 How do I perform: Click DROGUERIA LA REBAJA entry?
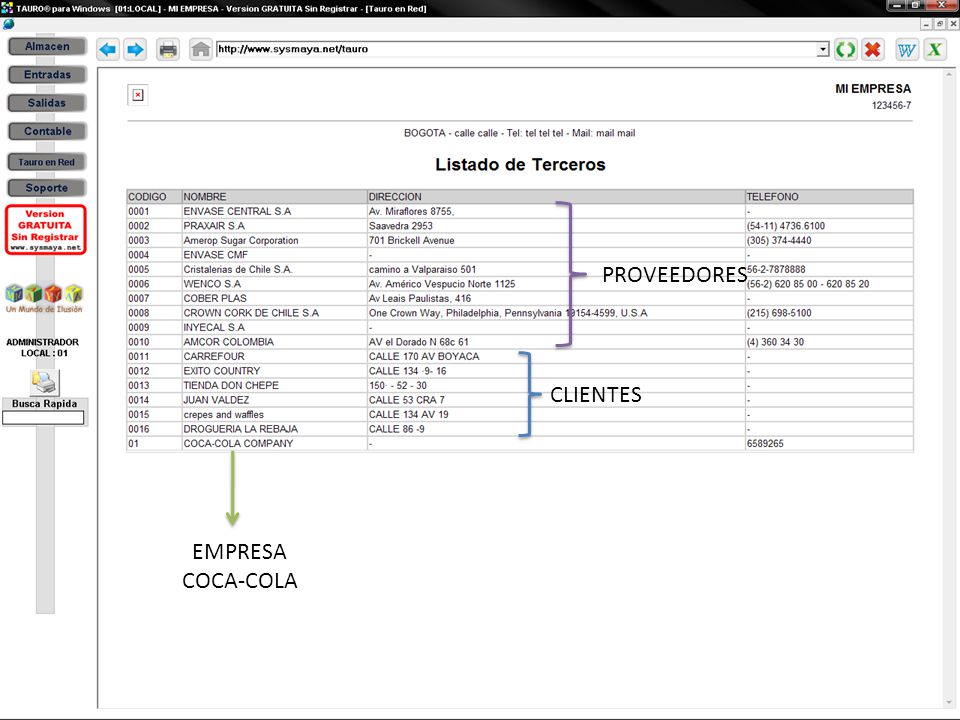[x=241, y=429]
